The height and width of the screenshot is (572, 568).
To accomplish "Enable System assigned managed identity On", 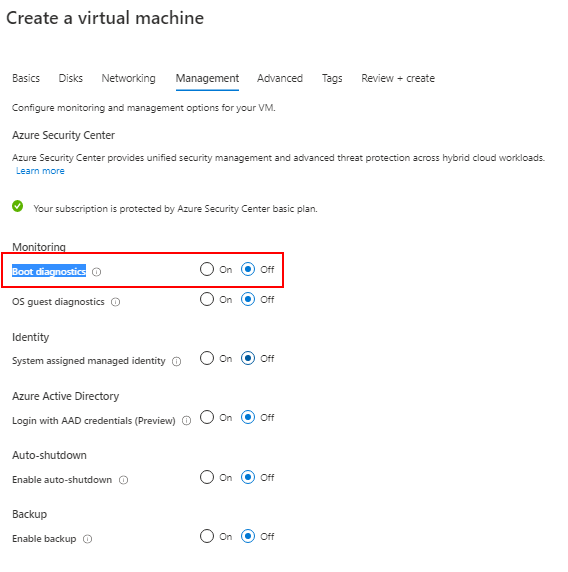I will pyautogui.click(x=207, y=359).
